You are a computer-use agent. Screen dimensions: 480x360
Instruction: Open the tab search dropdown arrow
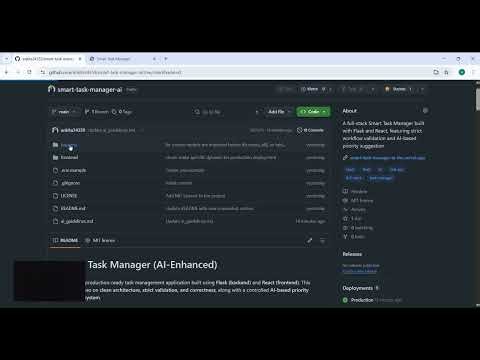tap(6, 59)
